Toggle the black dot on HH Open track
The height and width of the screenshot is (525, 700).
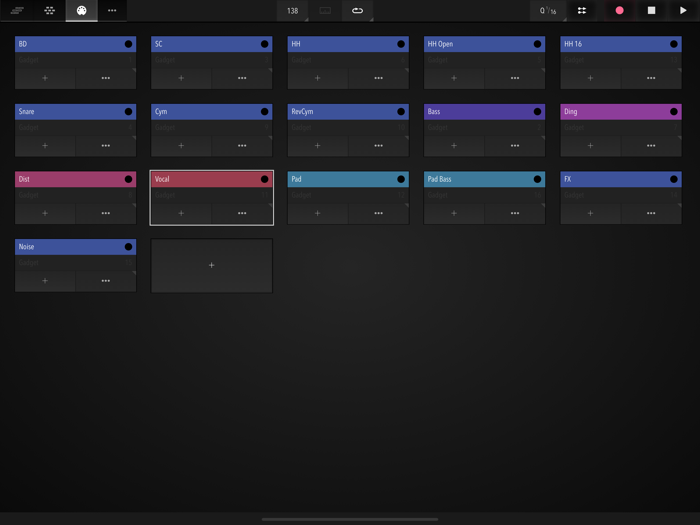[x=537, y=44]
